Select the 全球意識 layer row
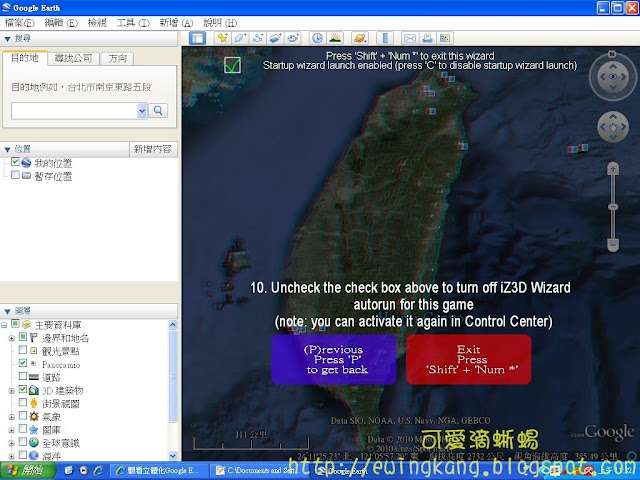This screenshot has height=480, width=640. click(61, 443)
